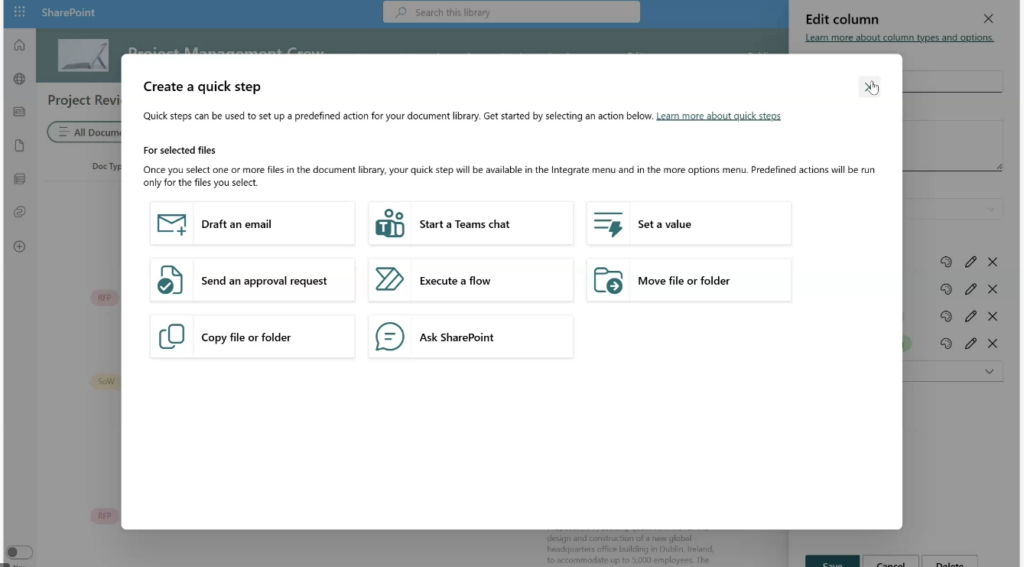1024x567 pixels.
Task: Pick the Send an approval request action
Action: point(252,281)
